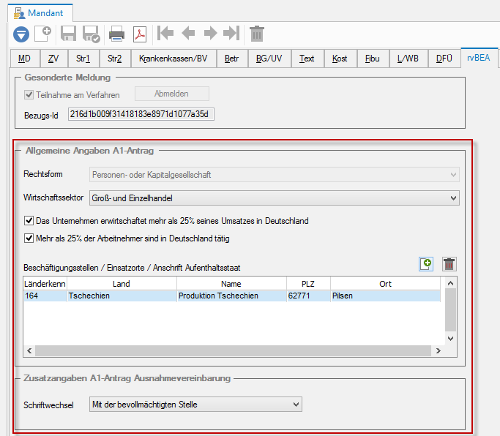Go to previous record arrow
Viewport: 500px width, 436px height.
click(x=188, y=33)
